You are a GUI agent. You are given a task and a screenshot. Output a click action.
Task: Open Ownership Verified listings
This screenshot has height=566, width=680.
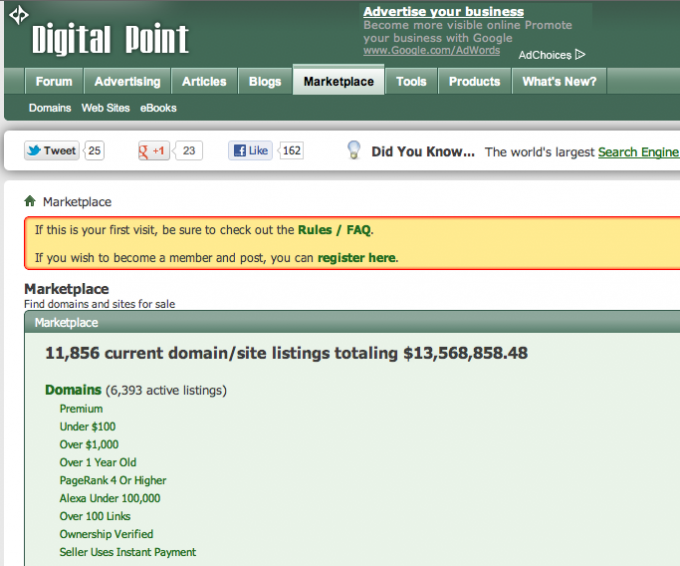[106, 534]
